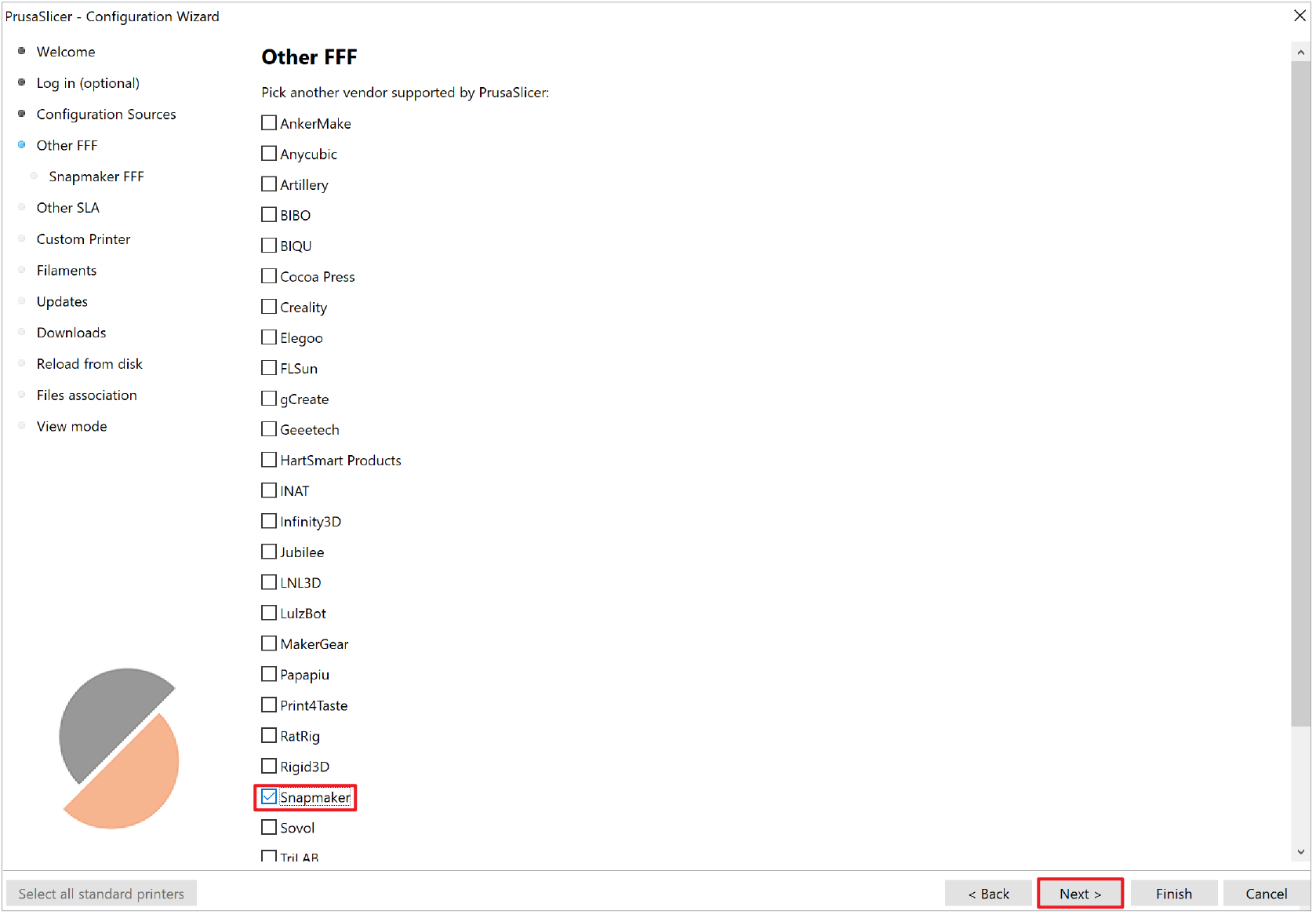This screenshot has width=1316, height=918.
Task: Enable the Creality vendor checkbox
Action: [269, 307]
